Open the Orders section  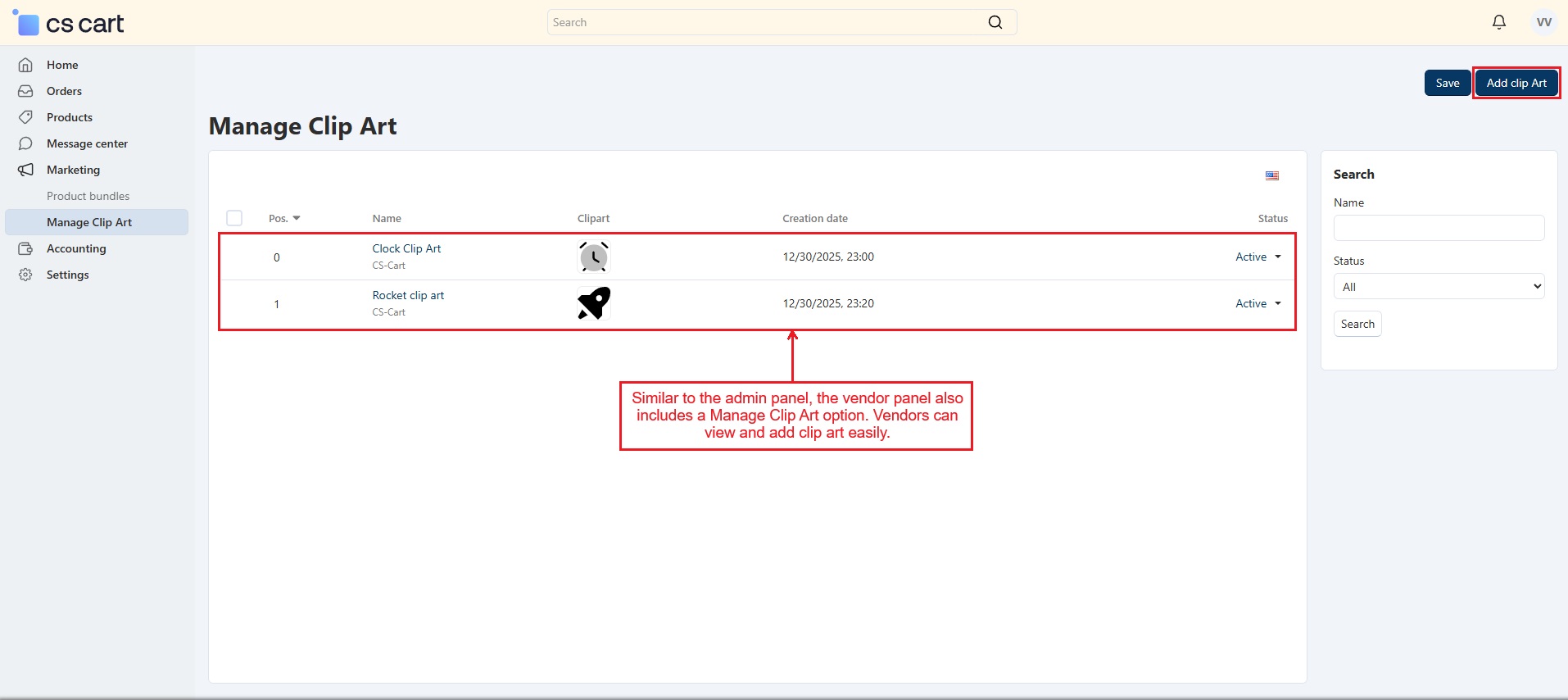coord(64,91)
